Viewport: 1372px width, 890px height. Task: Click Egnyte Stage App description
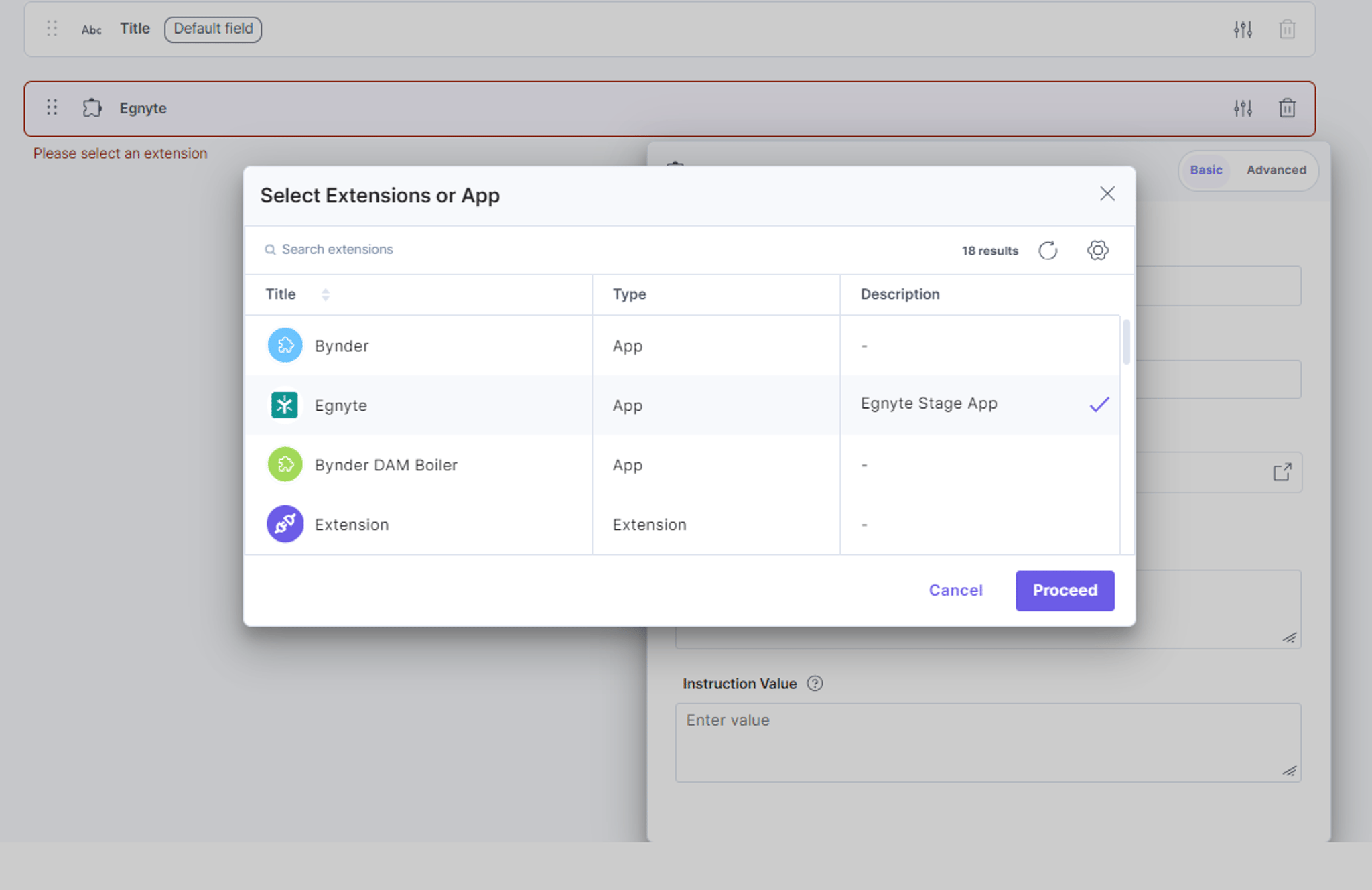[929, 403]
